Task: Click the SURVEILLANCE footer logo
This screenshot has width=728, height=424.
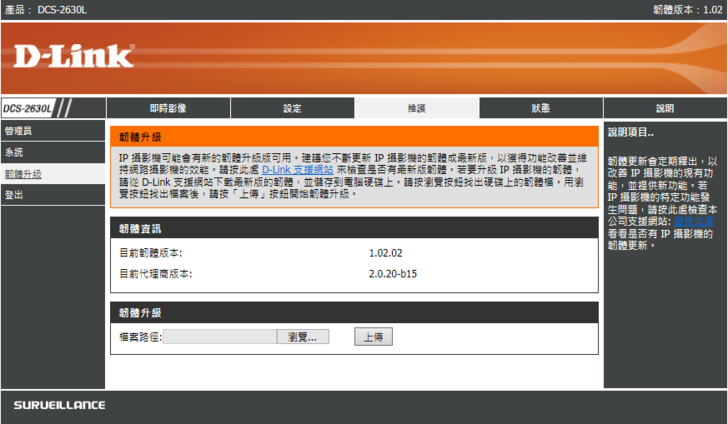Action: [x=59, y=405]
